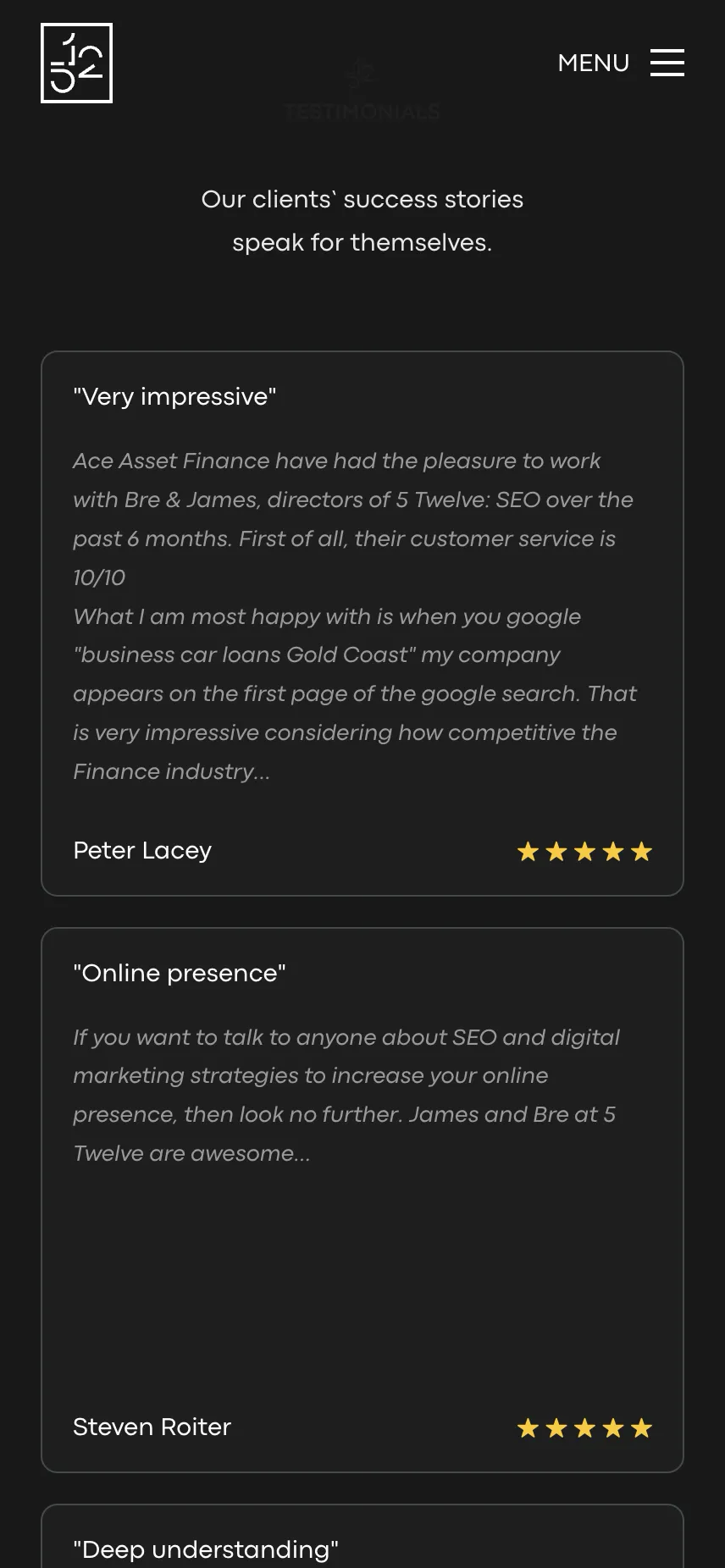725x1568 pixels.
Task: Click the middle star of Steven Roiter's rating
Action: pyautogui.click(x=584, y=1428)
